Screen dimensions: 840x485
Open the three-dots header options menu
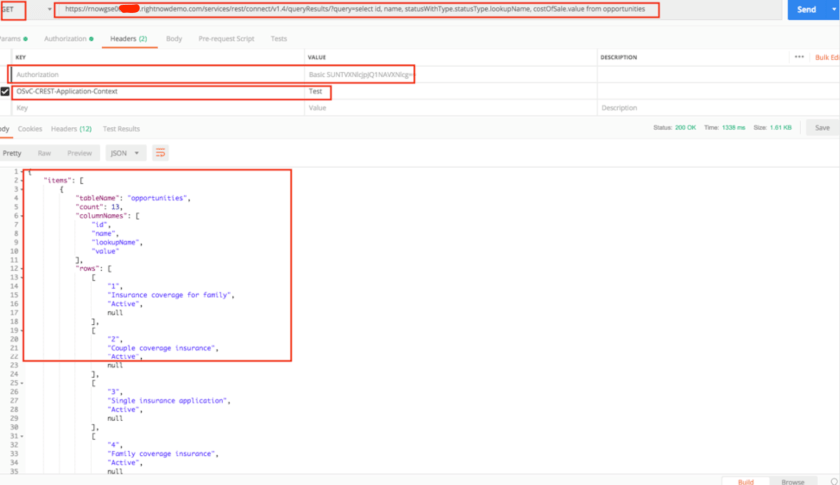[799, 57]
